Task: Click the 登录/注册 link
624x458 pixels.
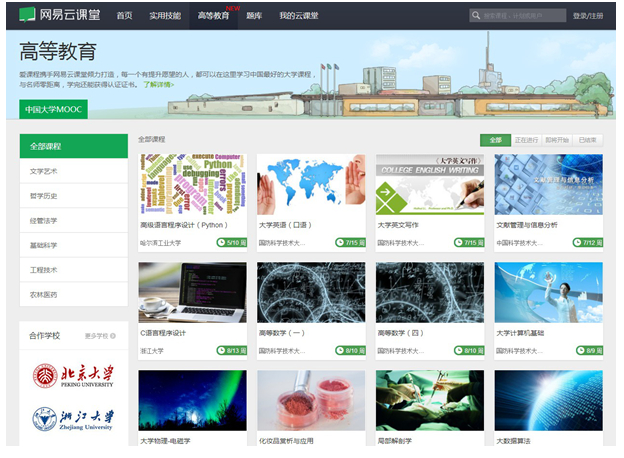Action: coord(588,16)
